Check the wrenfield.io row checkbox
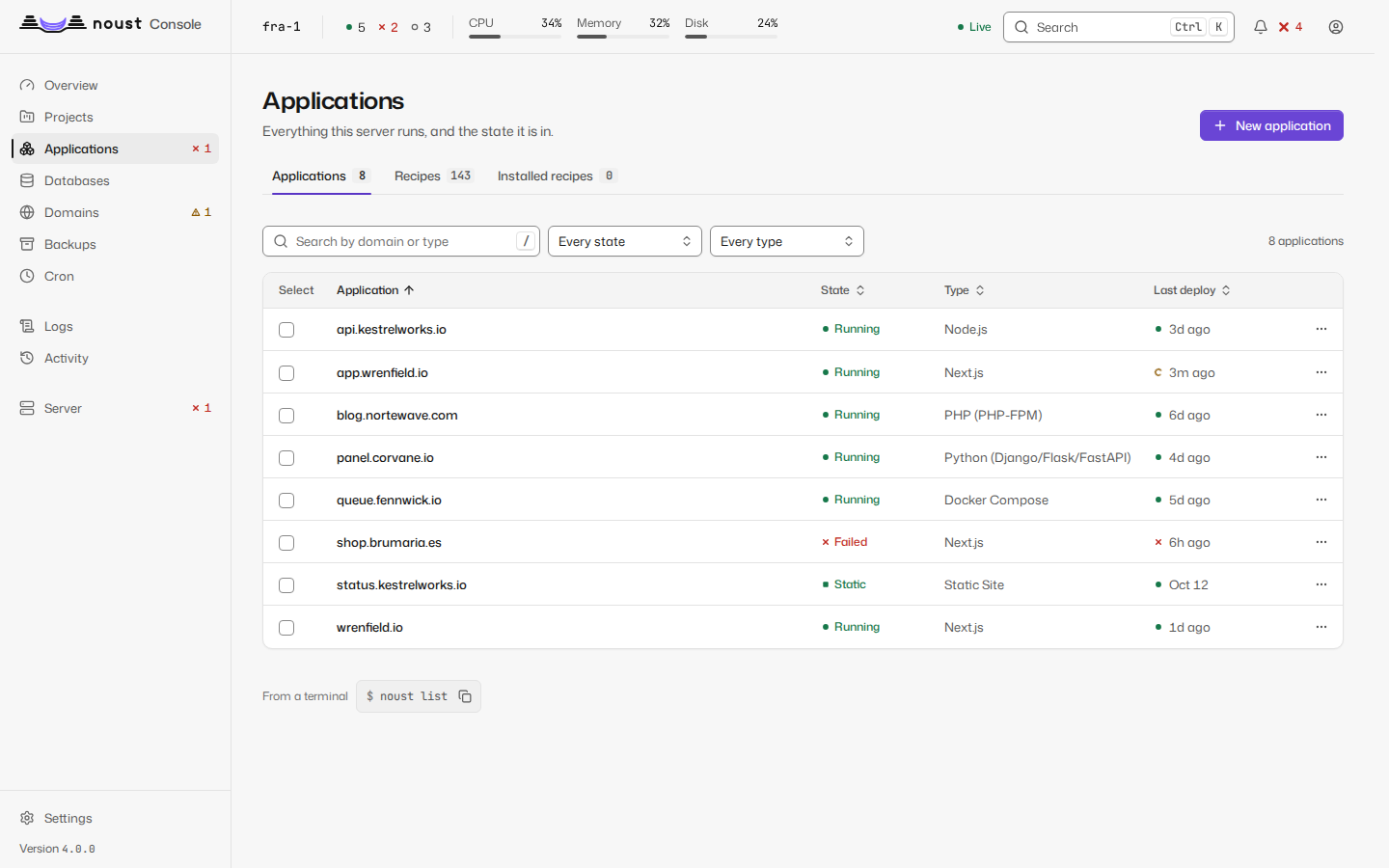Screen dimensions: 1389x868 tap(286, 628)
